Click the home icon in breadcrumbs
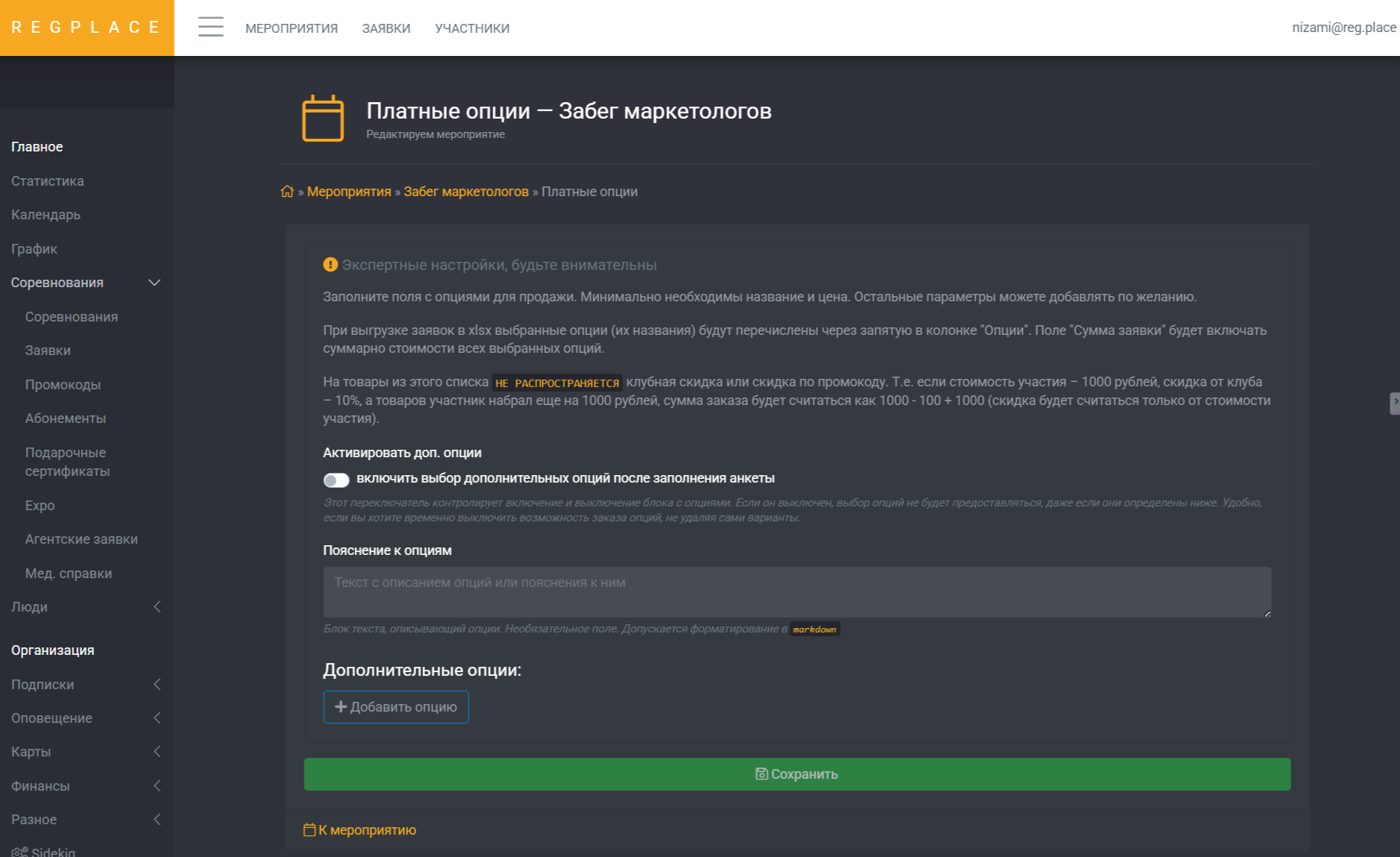 pos(287,192)
